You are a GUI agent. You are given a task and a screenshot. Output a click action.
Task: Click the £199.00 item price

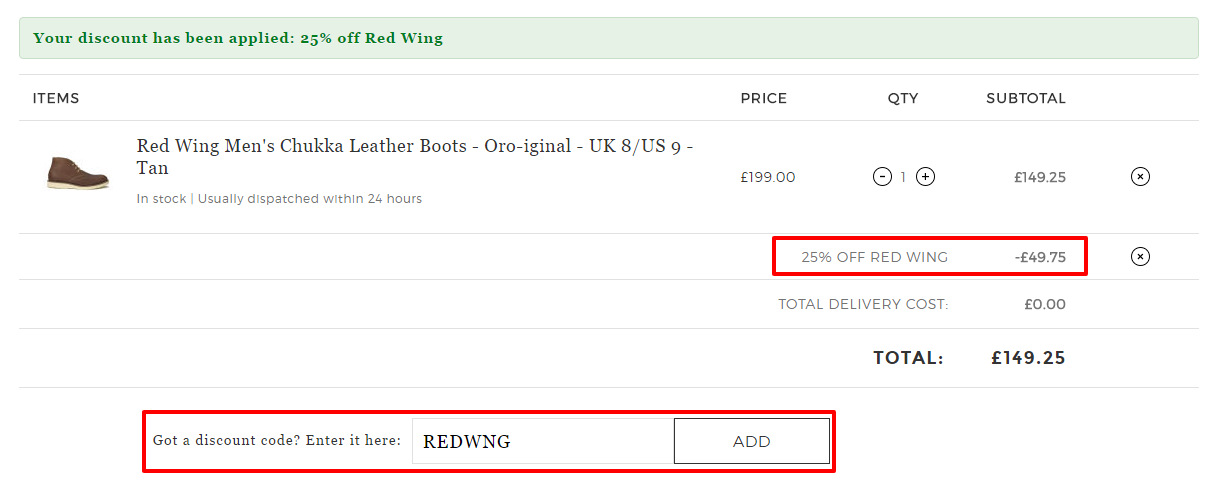(x=768, y=177)
